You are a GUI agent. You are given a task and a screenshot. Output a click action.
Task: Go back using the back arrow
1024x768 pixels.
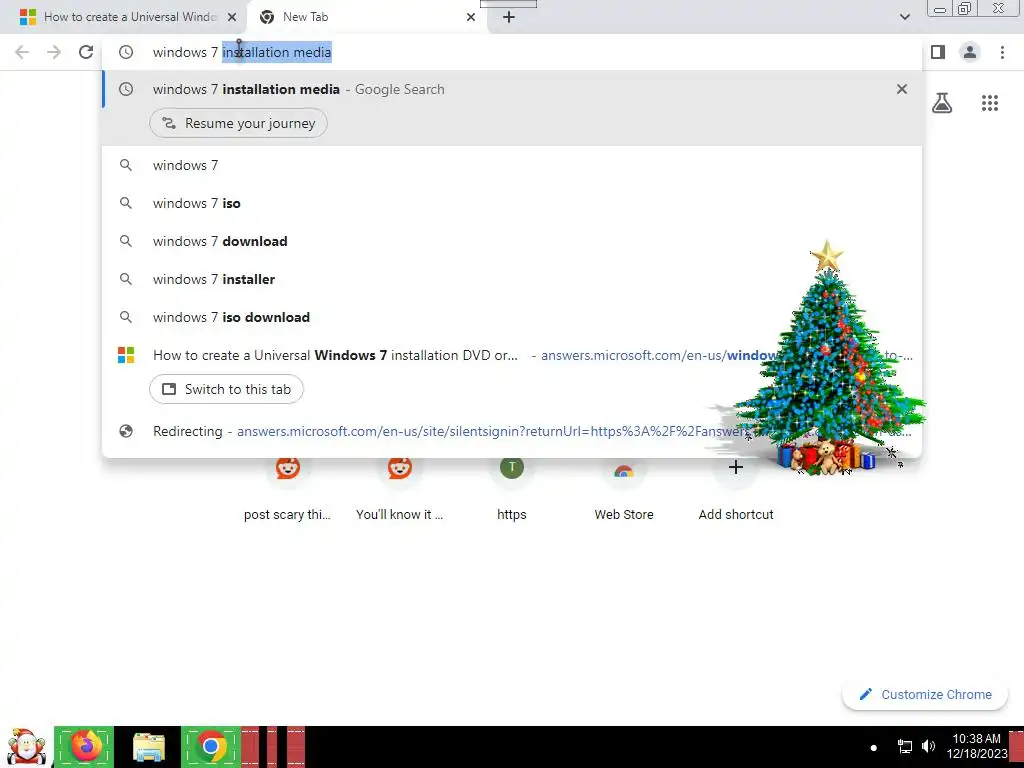coord(22,52)
